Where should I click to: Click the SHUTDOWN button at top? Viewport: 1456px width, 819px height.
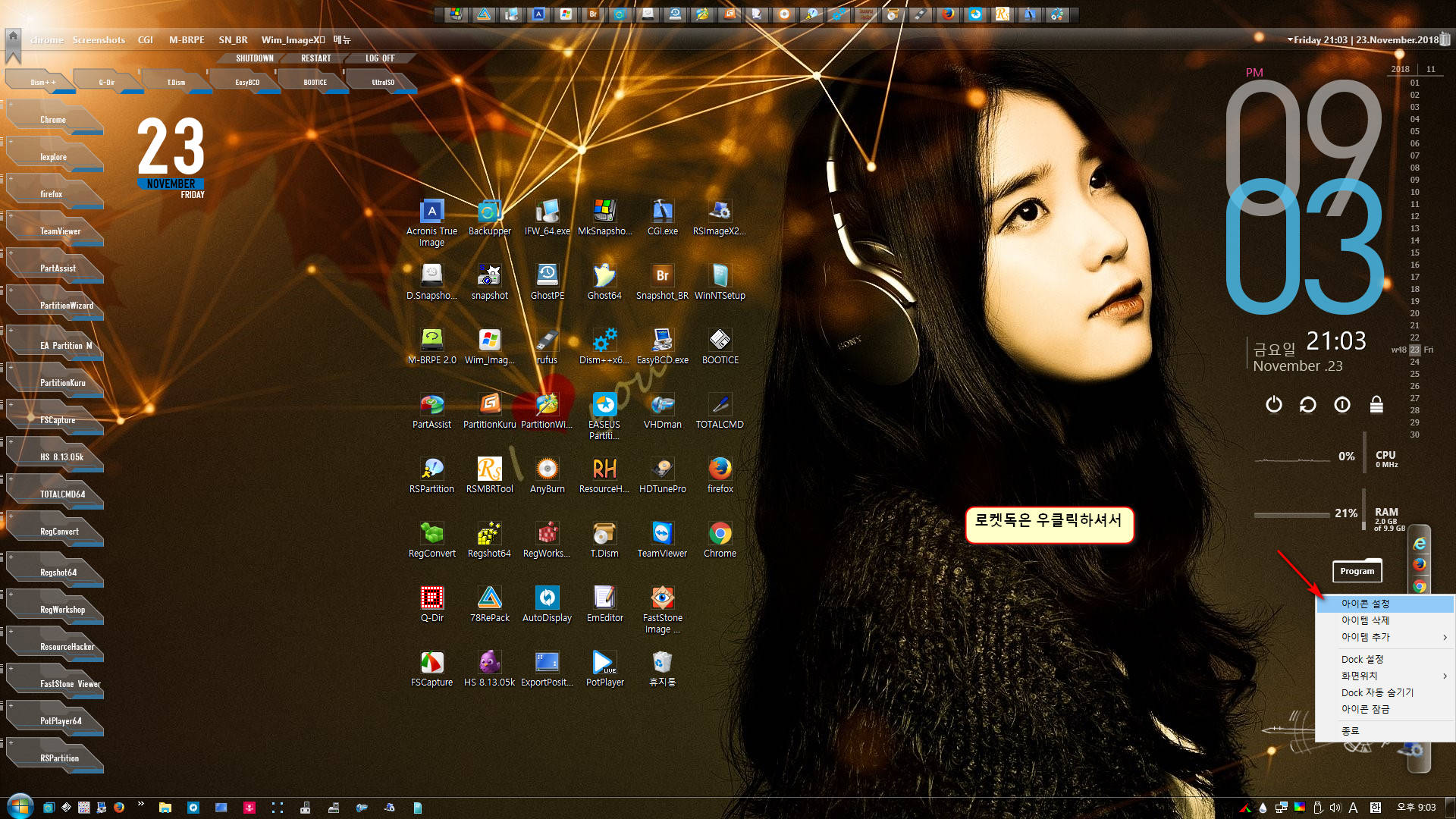254,58
